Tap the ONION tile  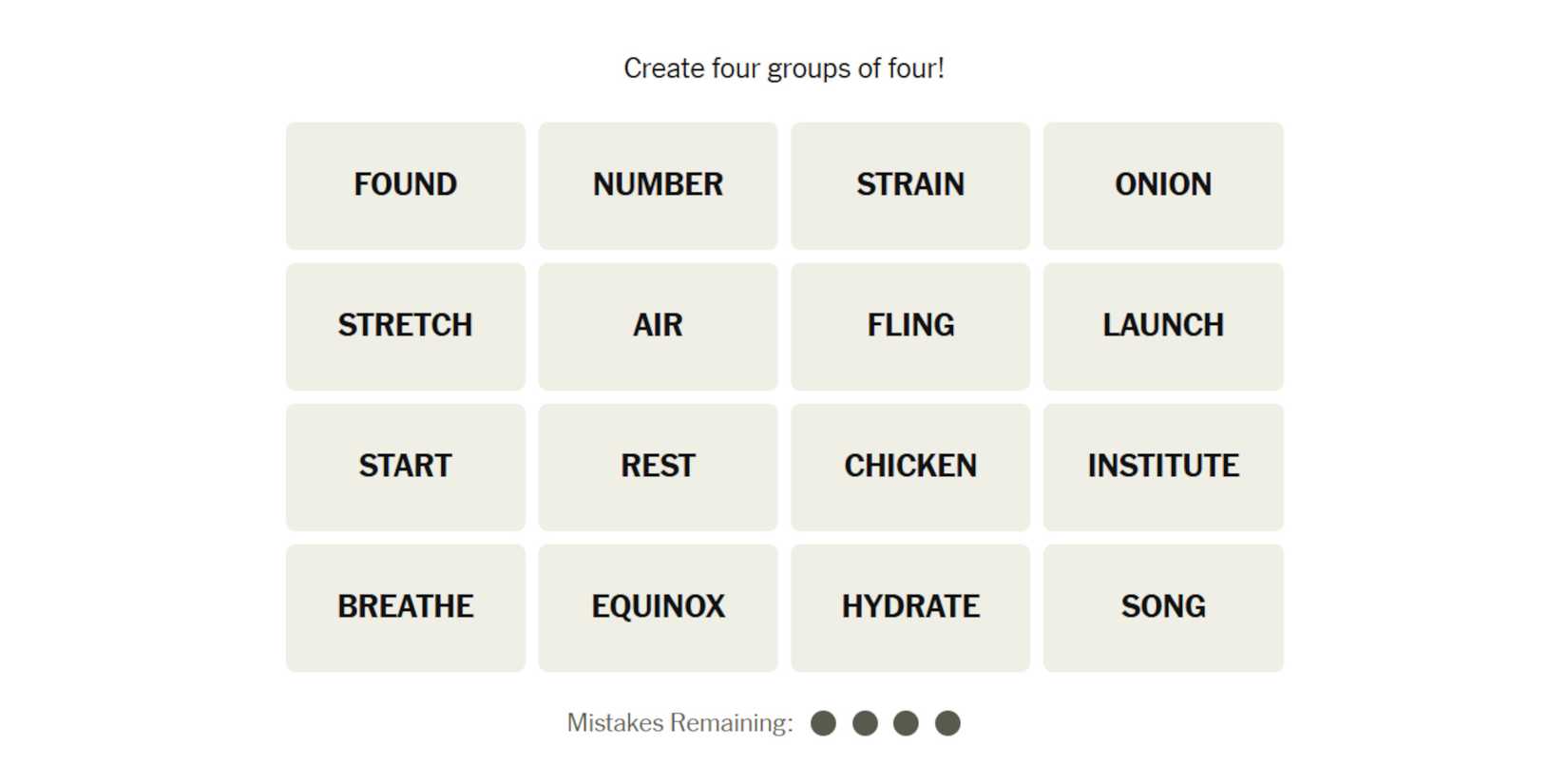pos(1163,185)
